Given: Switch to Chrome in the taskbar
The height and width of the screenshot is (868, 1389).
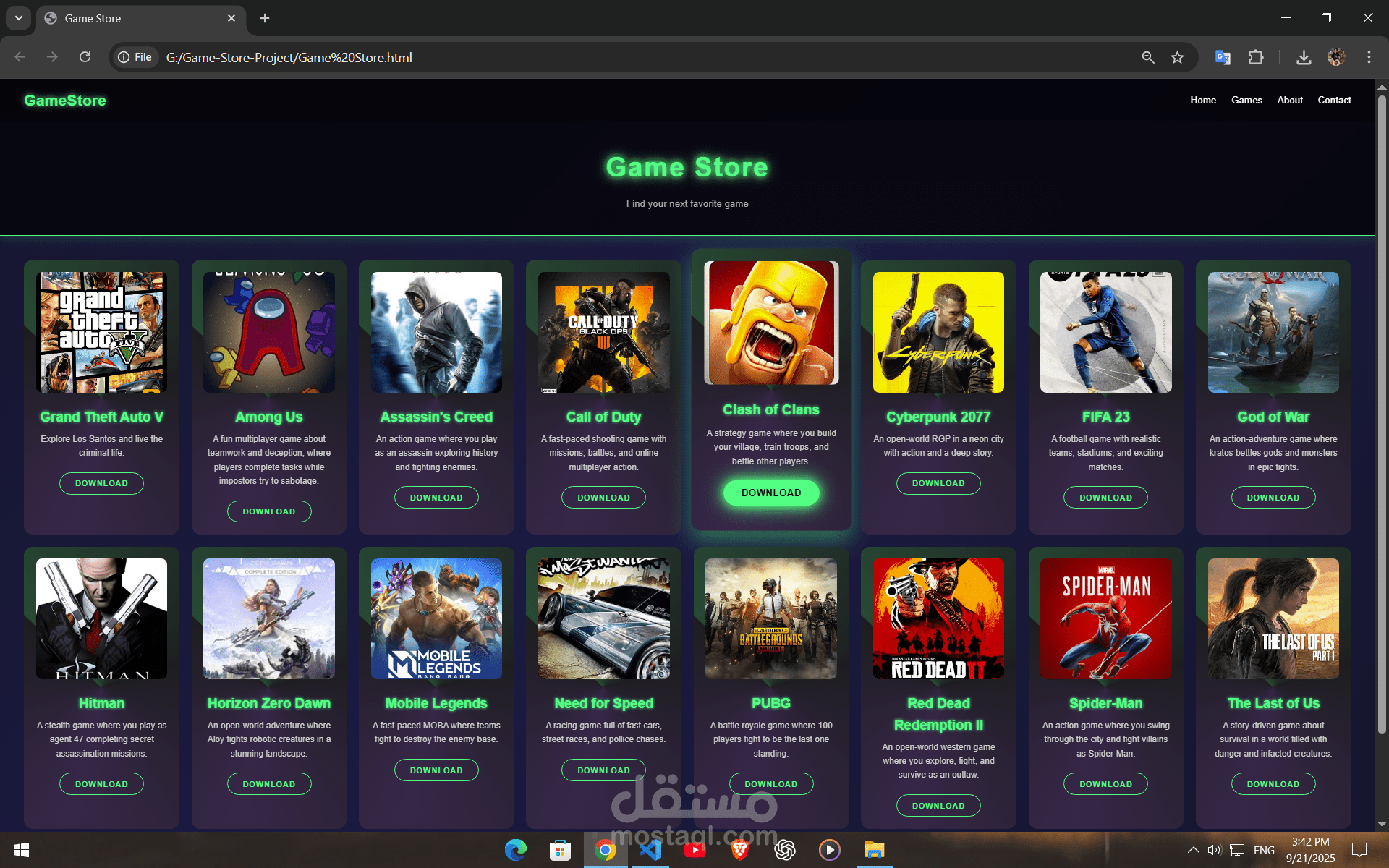Looking at the screenshot, I should pos(606,850).
